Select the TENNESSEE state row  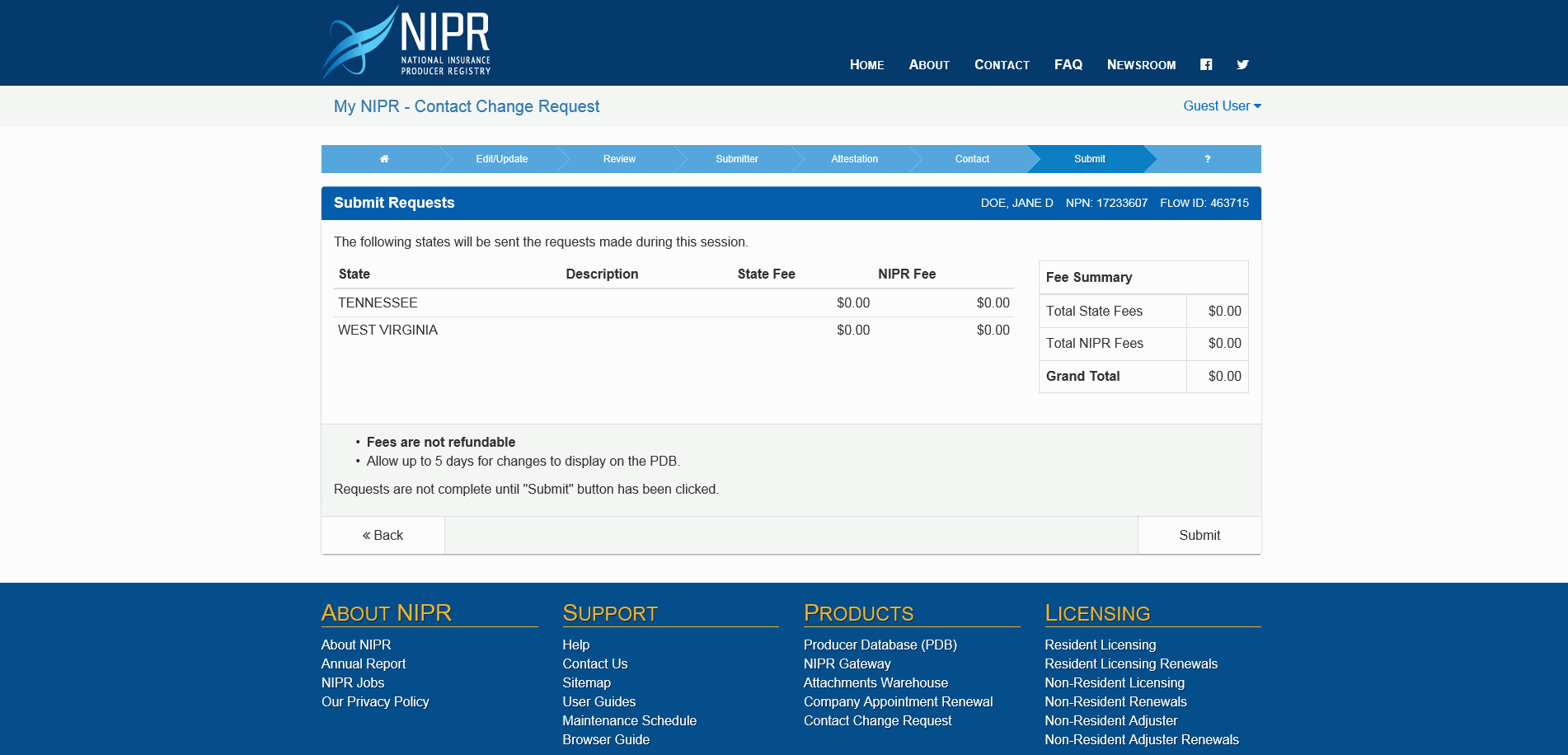click(x=378, y=303)
